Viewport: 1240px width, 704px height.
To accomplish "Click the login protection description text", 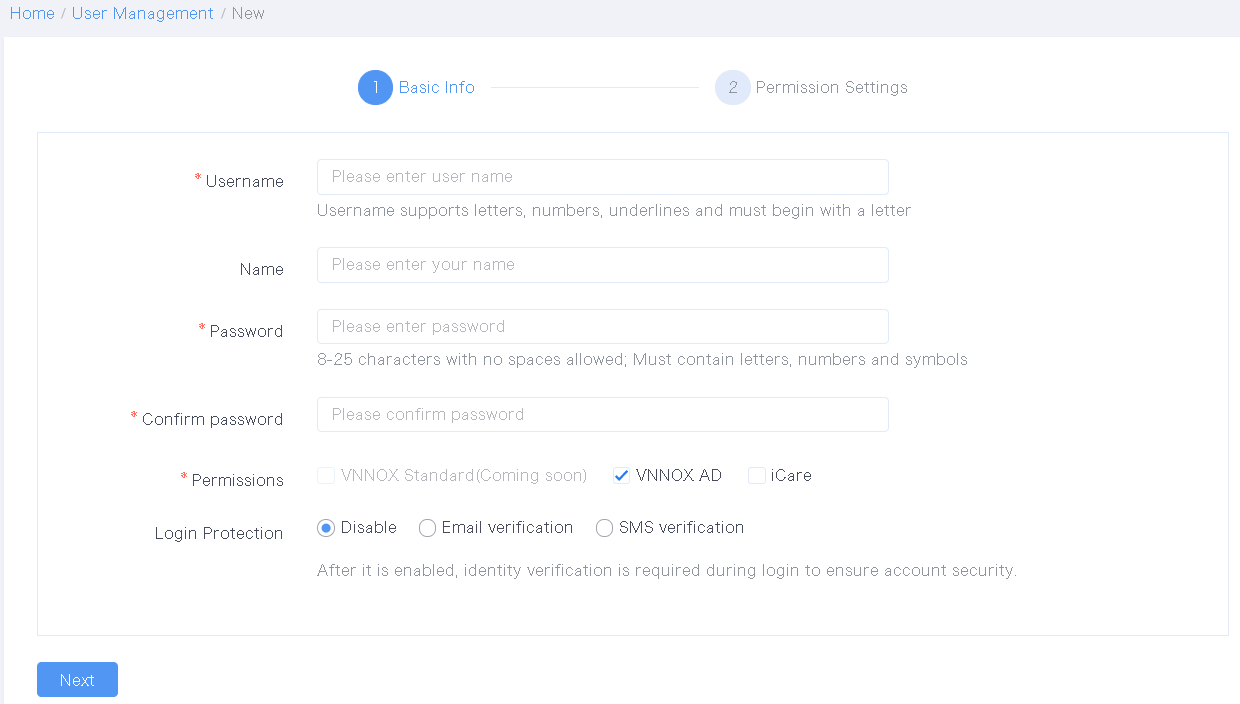I will [x=666, y=571].
